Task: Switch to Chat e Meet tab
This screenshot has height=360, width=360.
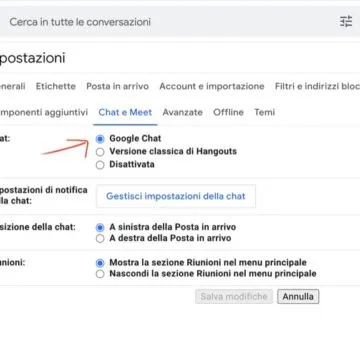Action: point(125,112)
